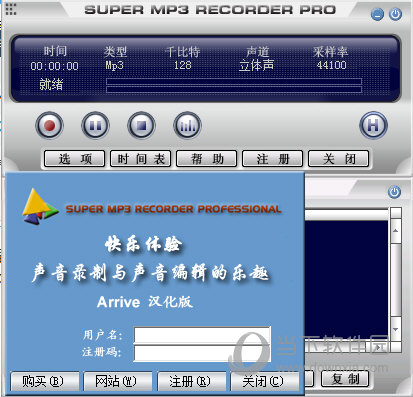This screenshot has width=413, height=397.
Task: Click the 00:00:00 time display
Action: click(54, 66)
